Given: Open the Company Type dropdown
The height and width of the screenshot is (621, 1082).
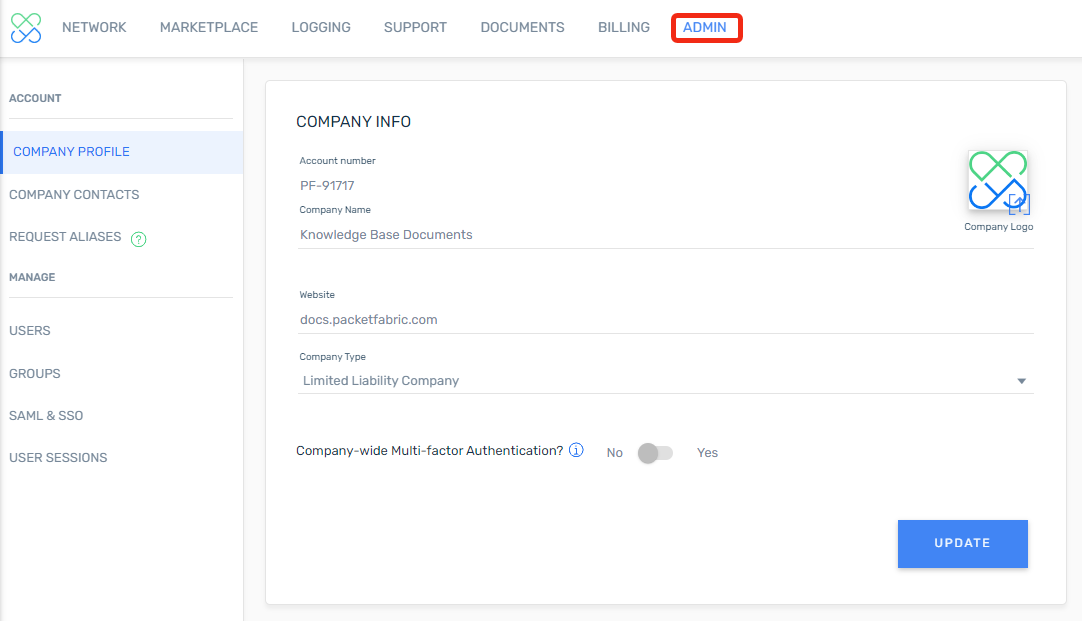Looking at the screenshot, I should click(1021, 380).
